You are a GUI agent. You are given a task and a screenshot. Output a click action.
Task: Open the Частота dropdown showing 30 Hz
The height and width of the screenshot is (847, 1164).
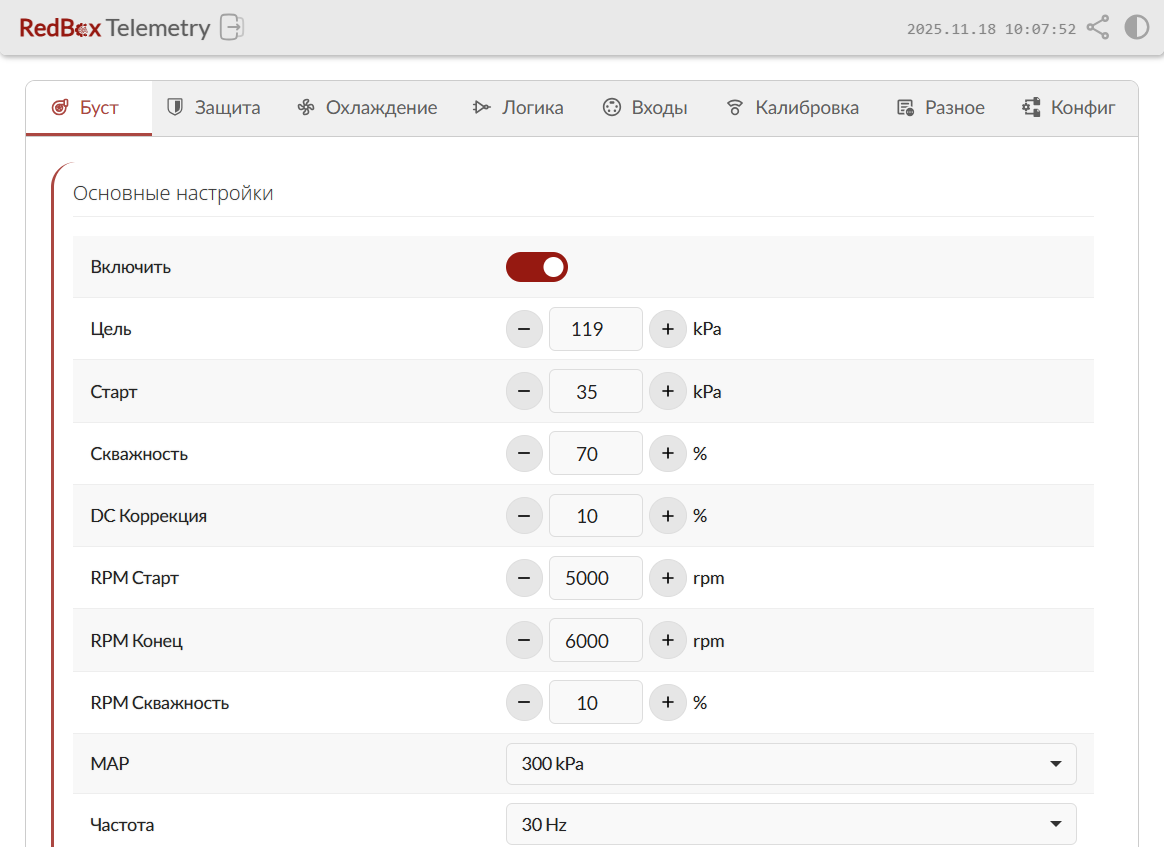coord(790,824)
